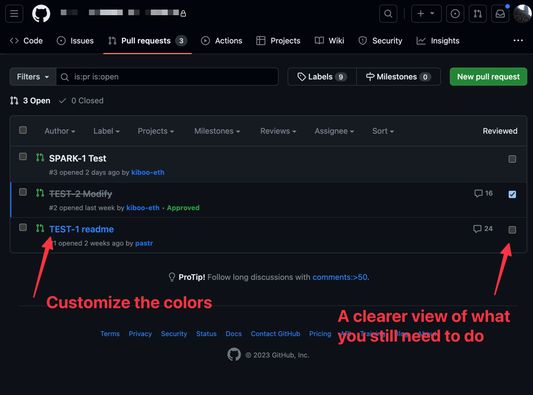This screenshot has width=533, height=395.
Task: Open the Docs footer link
Action: [x=234, y=334]
